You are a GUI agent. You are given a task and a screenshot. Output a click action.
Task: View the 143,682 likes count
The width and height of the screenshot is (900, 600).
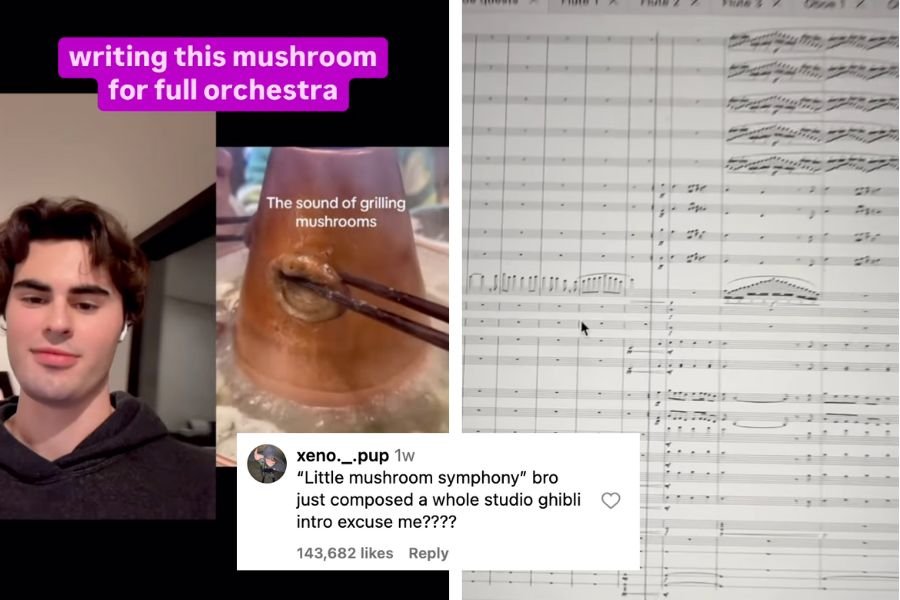tap(344, 553)
